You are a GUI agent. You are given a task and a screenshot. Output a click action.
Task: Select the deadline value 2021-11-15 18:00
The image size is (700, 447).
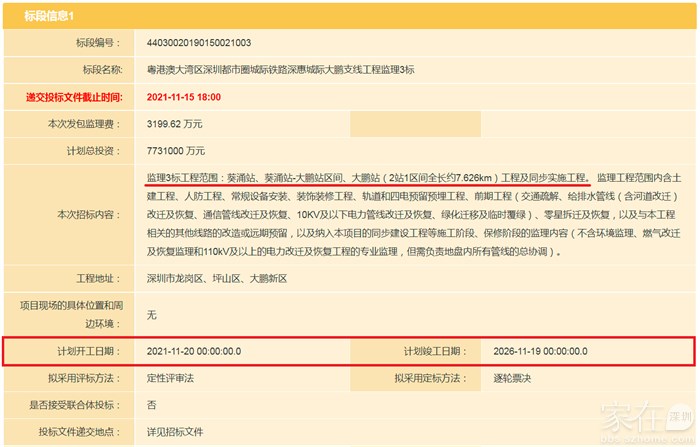[x=184, y=96]
